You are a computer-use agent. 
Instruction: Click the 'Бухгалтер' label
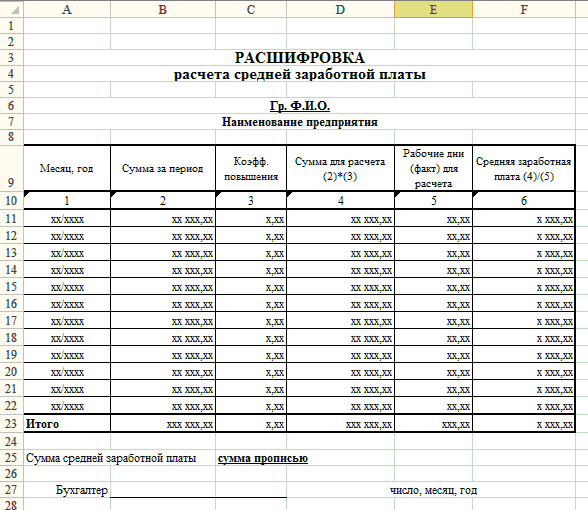(x=82, y=490)
